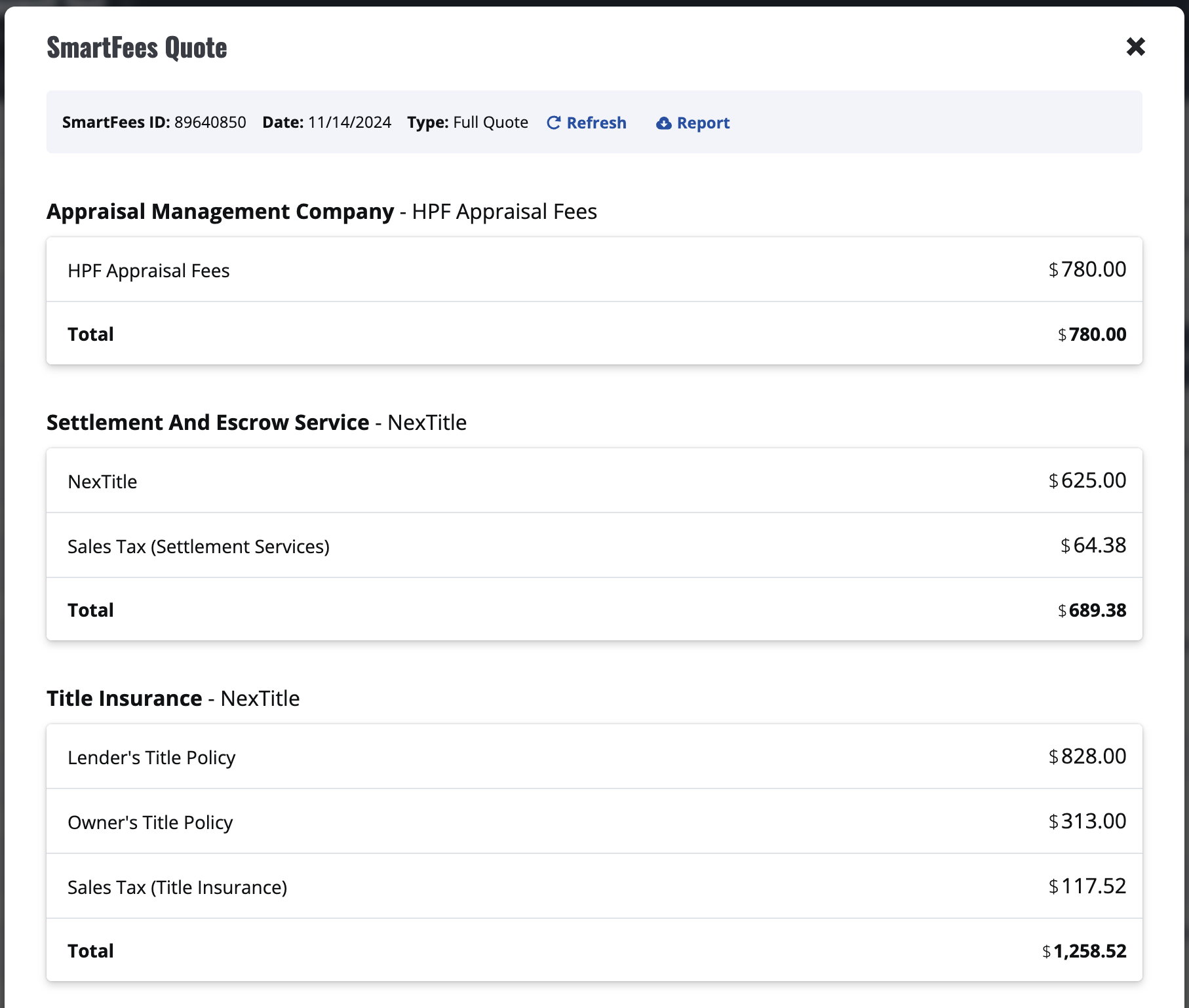Click the SmartFees Quote title
This screenshot has width=1189, height=1008.
(x=136, y=48)
